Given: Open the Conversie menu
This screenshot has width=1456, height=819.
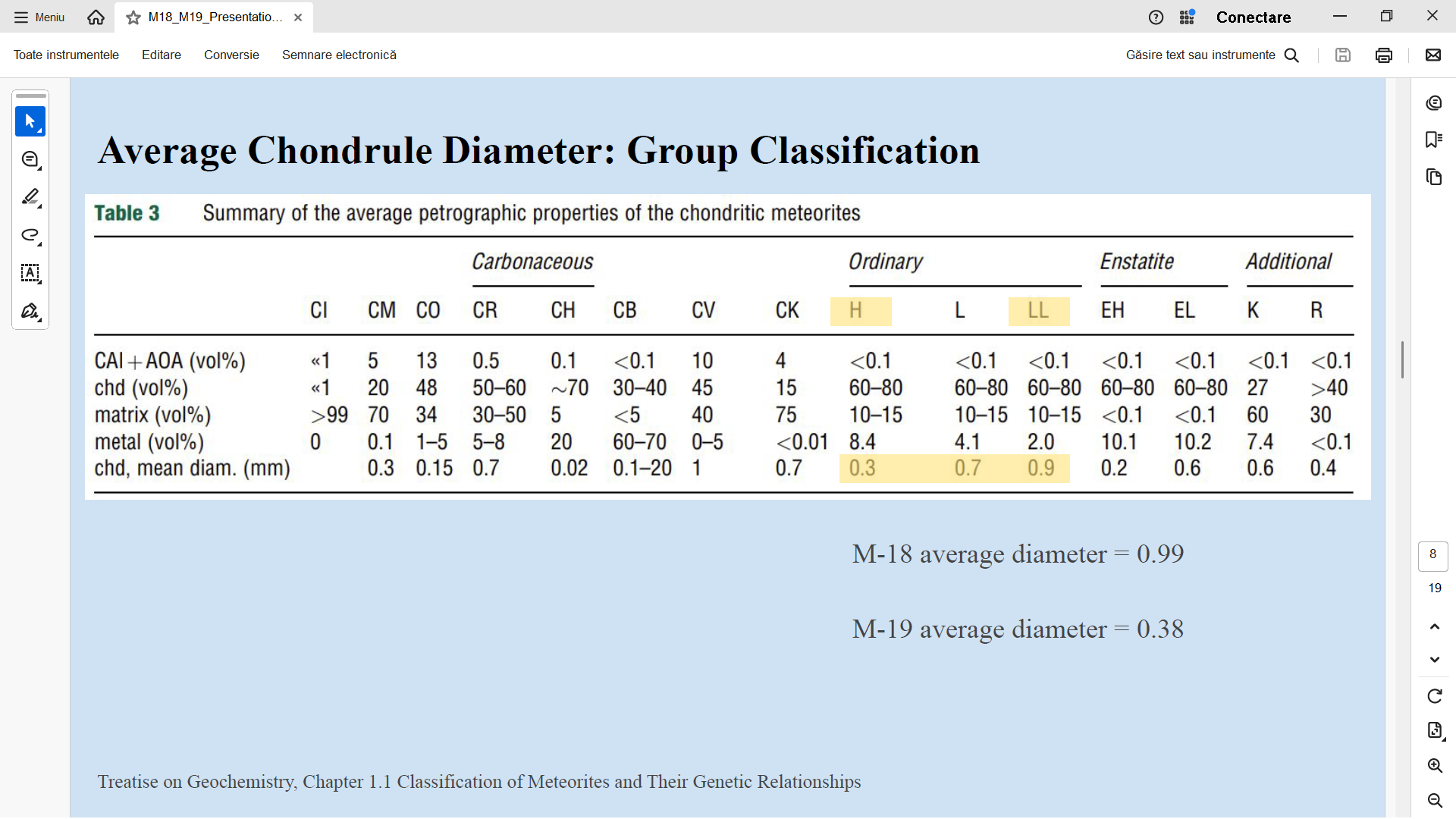Looking at the screenshot, I should (231, 55).
